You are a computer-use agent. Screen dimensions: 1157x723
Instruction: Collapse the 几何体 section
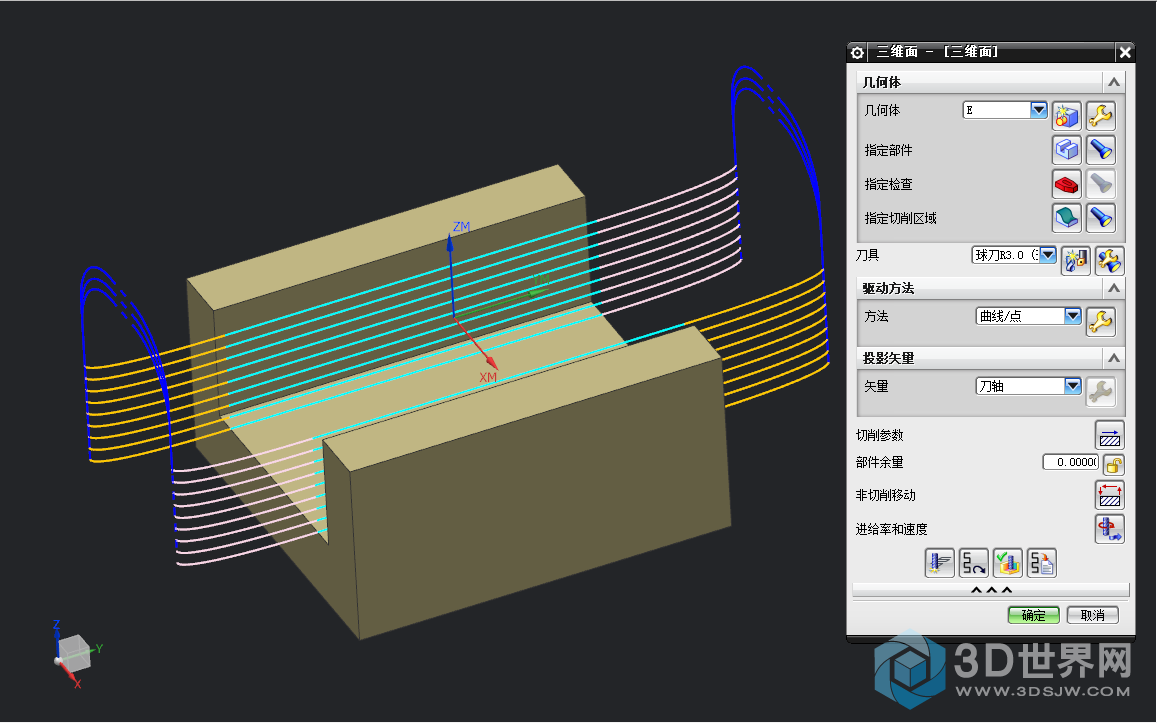click(1113, 82)
